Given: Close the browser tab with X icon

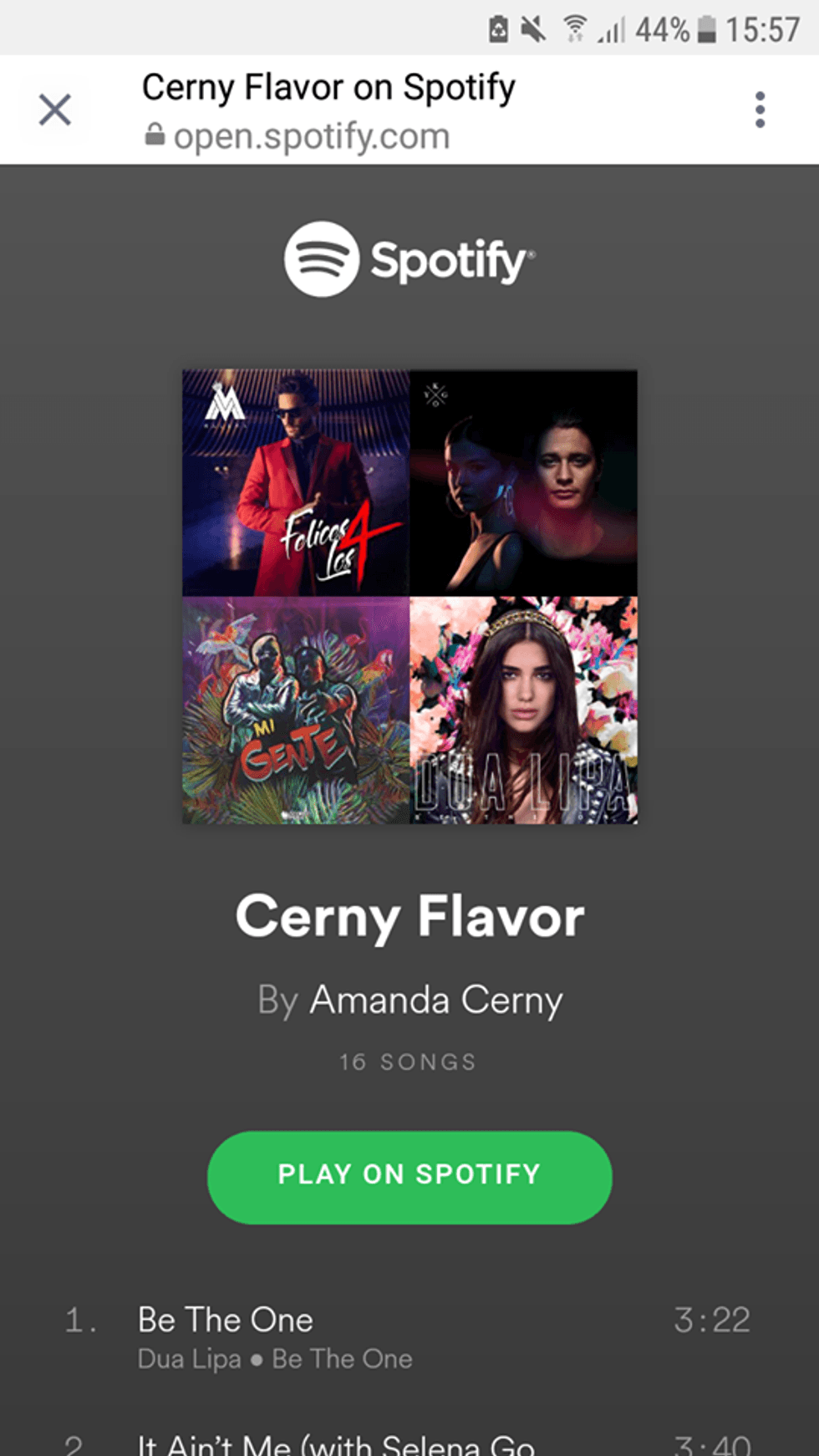Looking at the screenshot, I should [x=55, y=109].
